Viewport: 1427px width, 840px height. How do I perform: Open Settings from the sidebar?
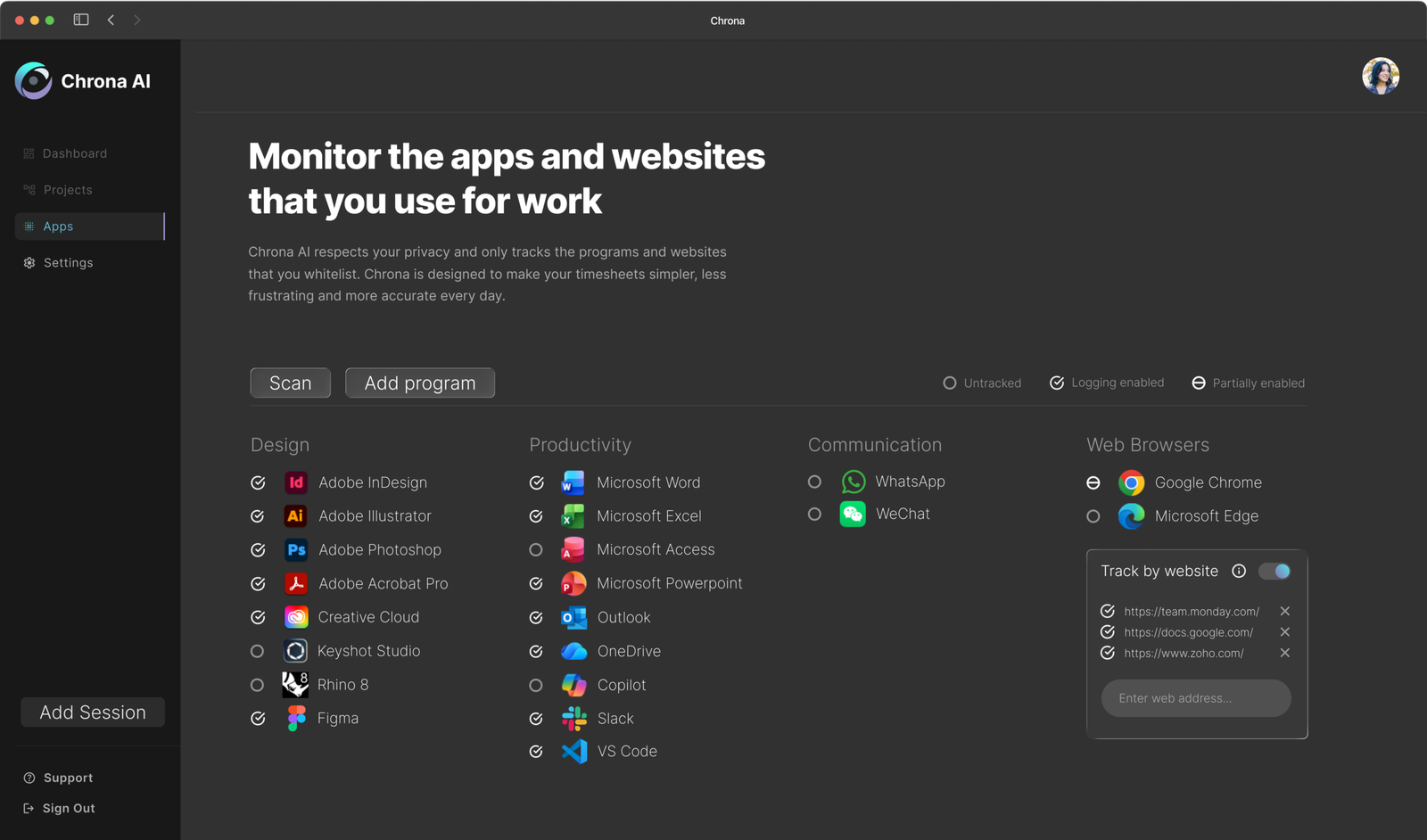[68, 263]
